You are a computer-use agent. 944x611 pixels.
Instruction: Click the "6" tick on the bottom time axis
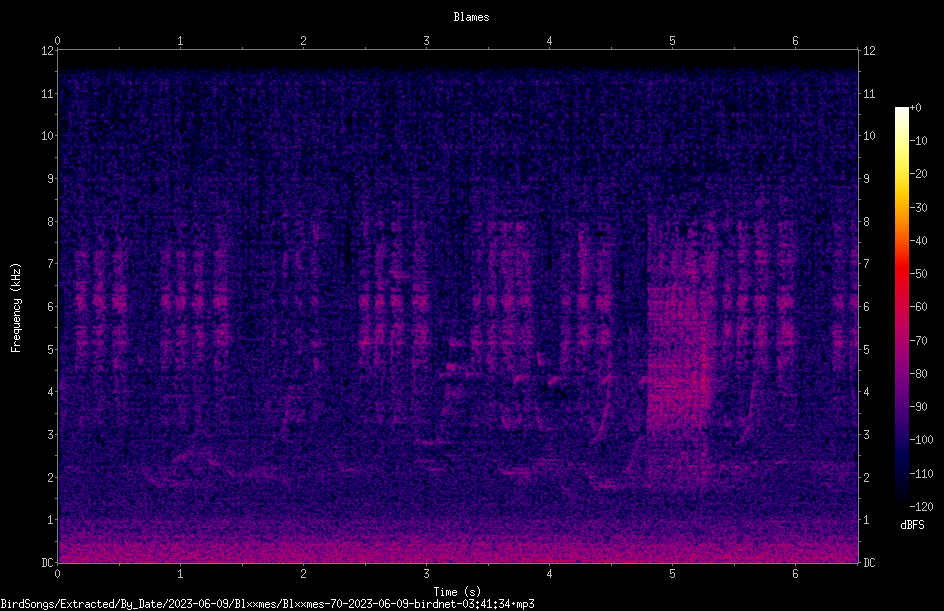click(795, 574)
